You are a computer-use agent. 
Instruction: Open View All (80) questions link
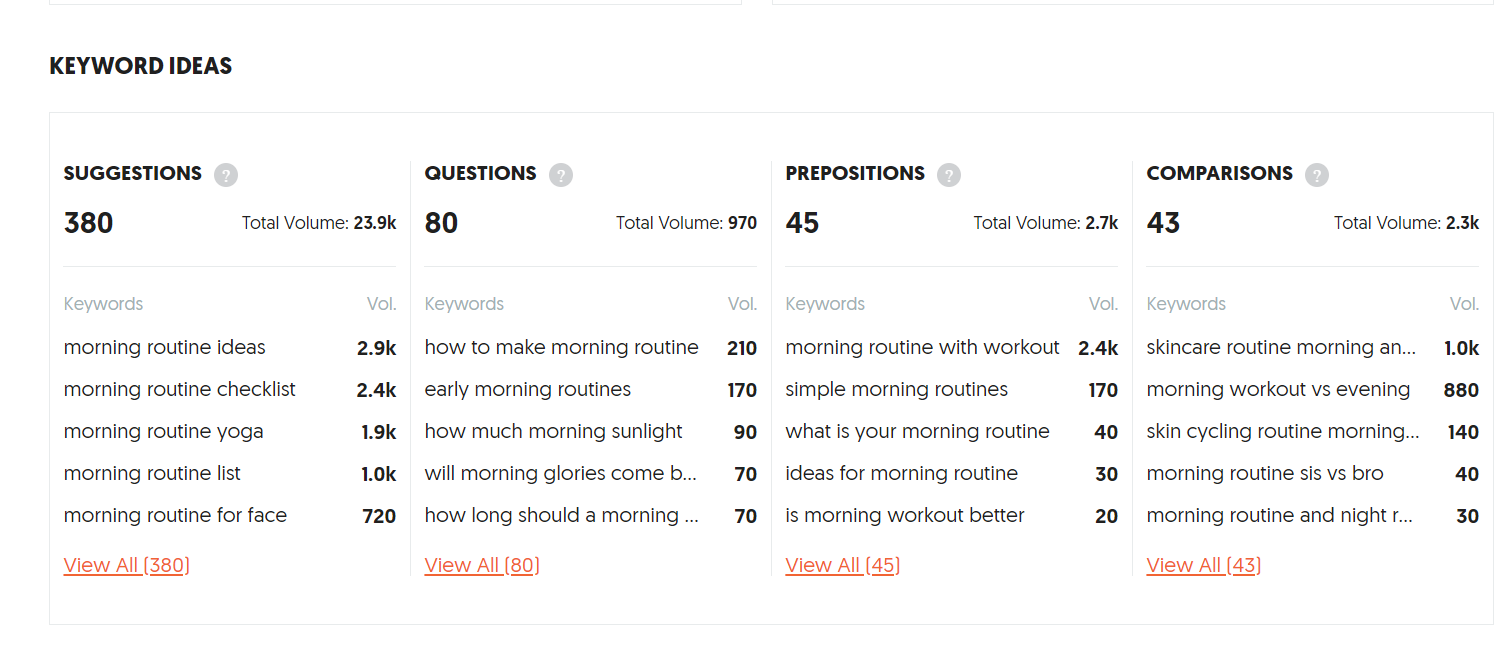click(x=482, y=565)
